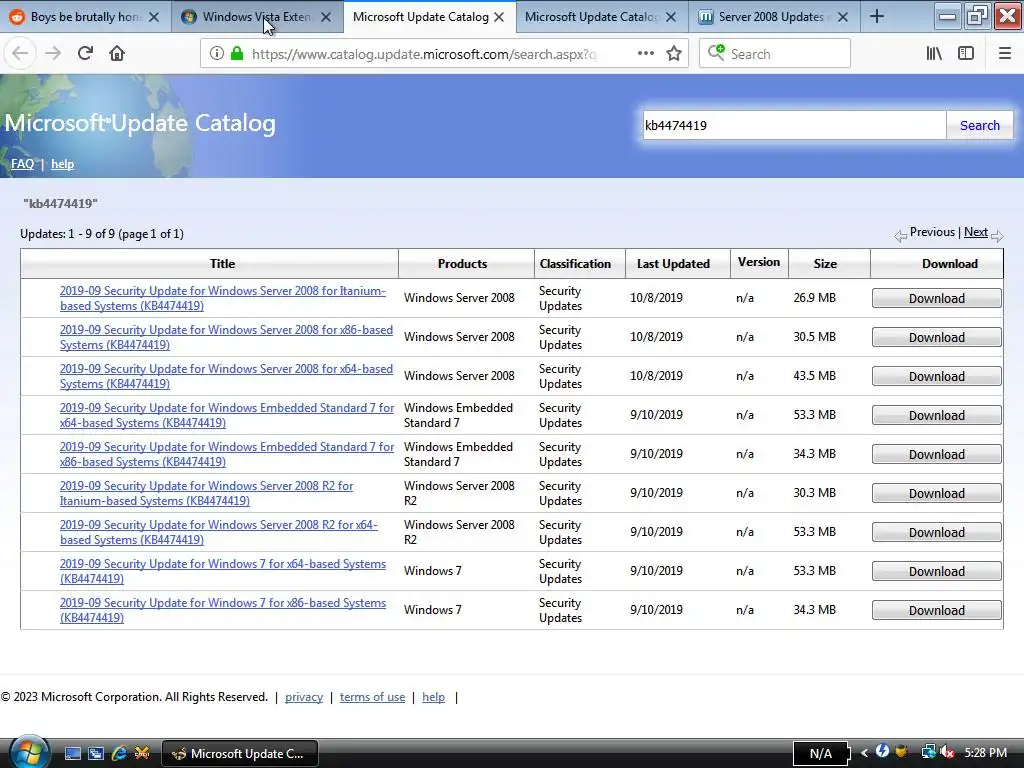
Task: Download the 43.5 MB Server 2008 x64 update
Action: pos(936,376)
